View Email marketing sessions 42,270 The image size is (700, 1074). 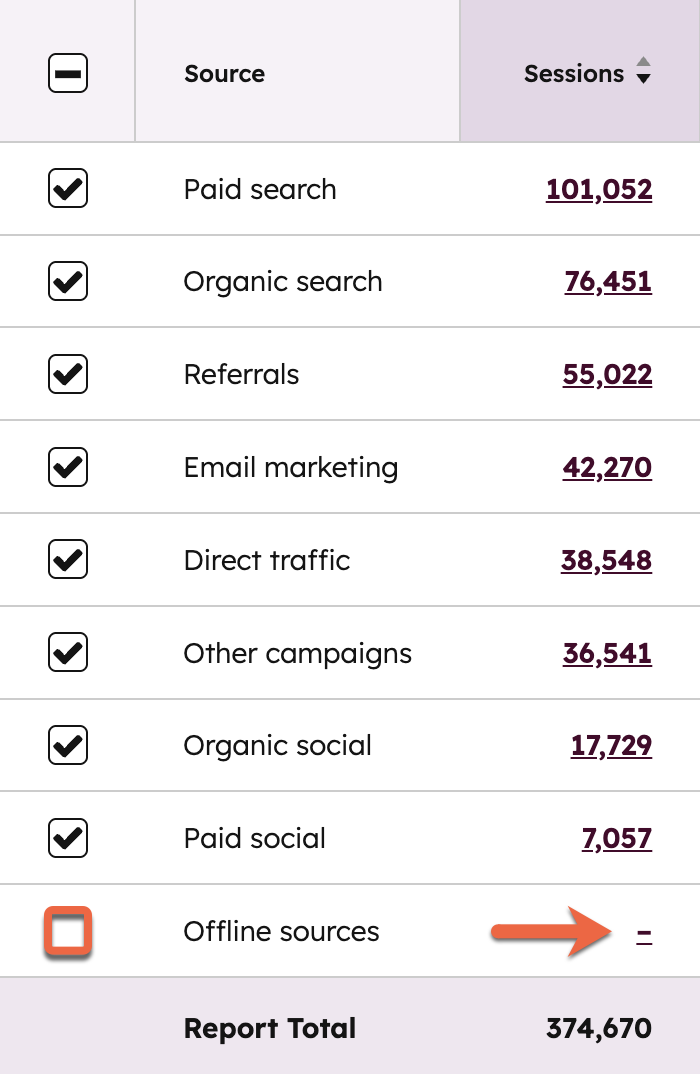tap(607, 466)
